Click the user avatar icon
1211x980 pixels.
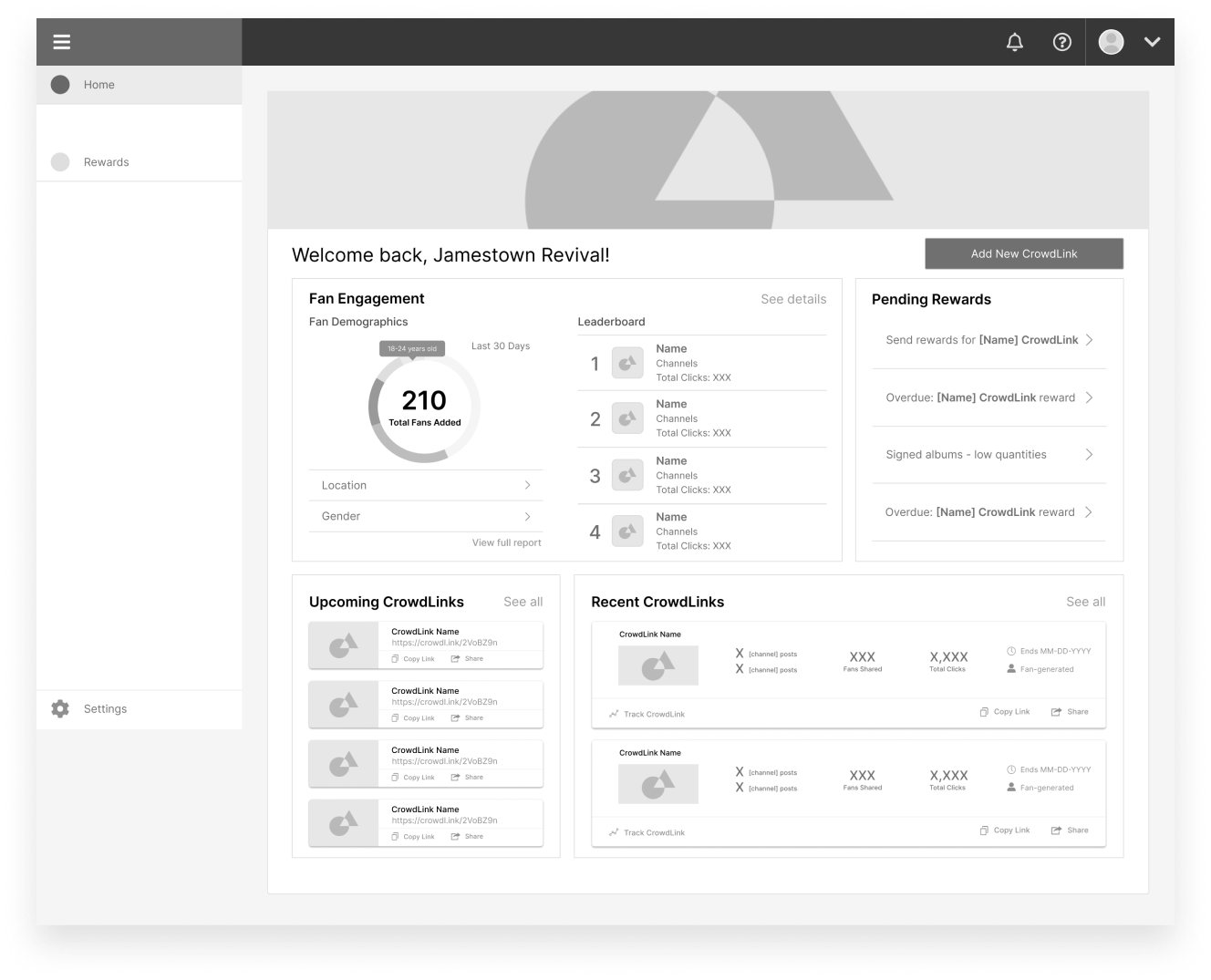pyautogui.click(x=1111, y=42)
